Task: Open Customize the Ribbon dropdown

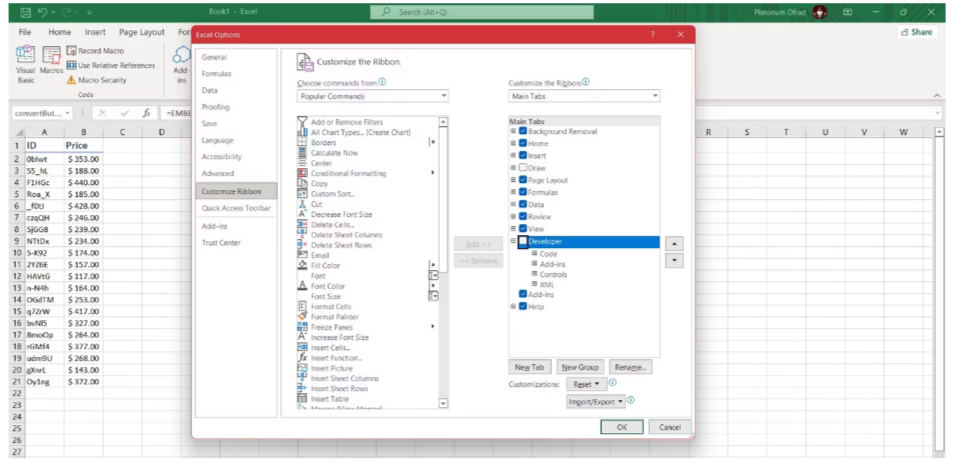Action: click(584, 96)
